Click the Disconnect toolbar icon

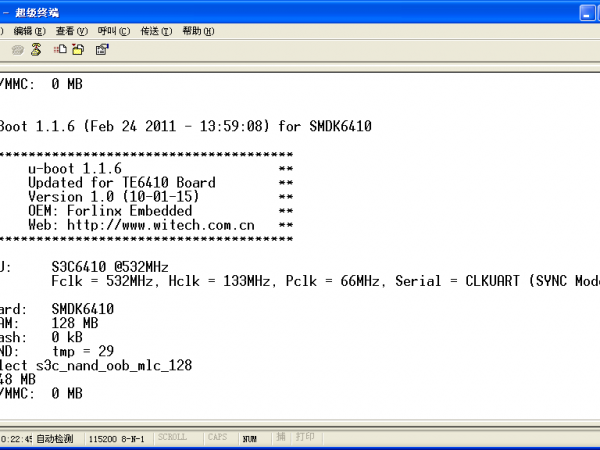[36, 49]
